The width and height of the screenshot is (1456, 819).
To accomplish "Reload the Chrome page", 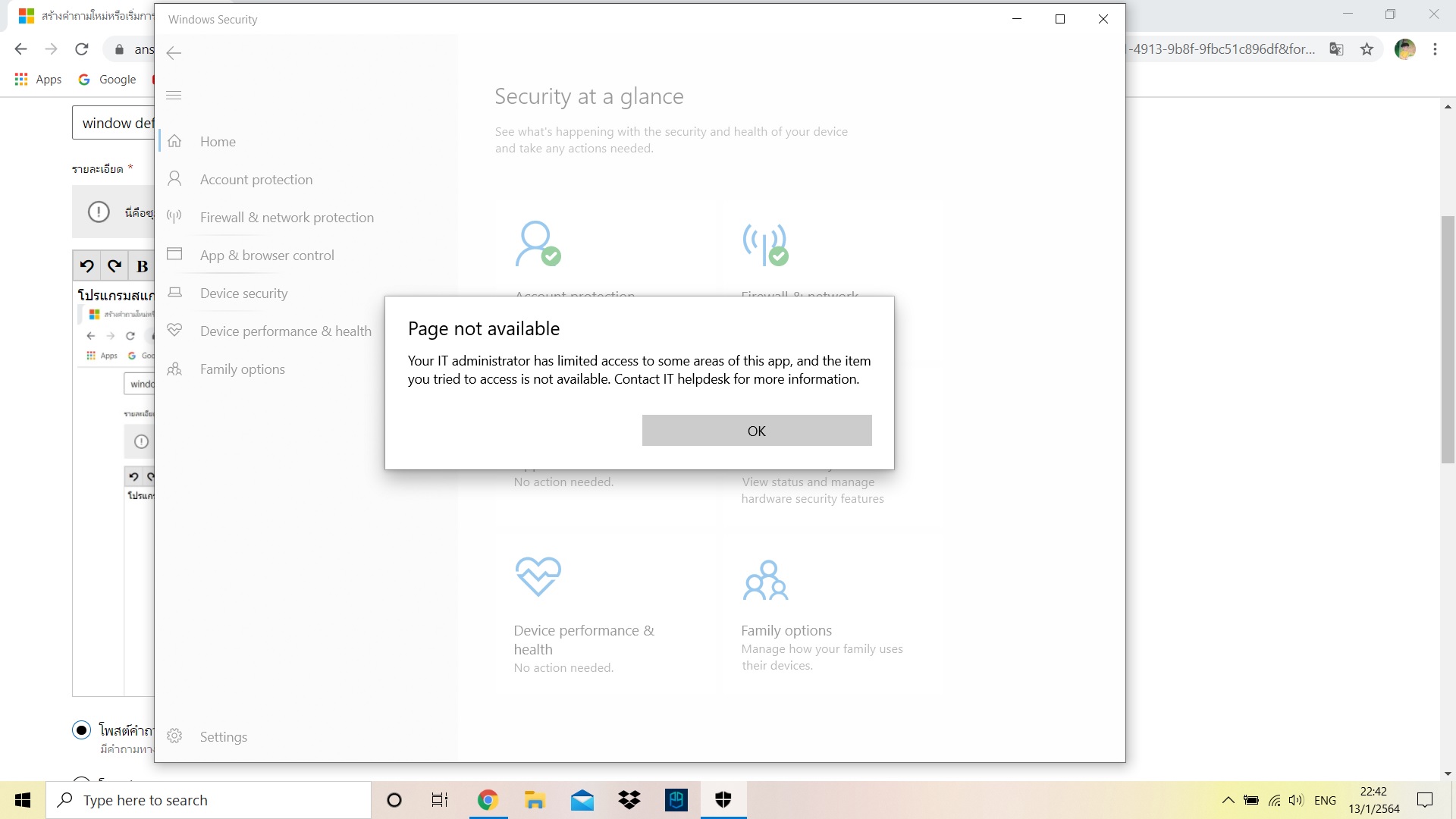I will coord(82,49).
